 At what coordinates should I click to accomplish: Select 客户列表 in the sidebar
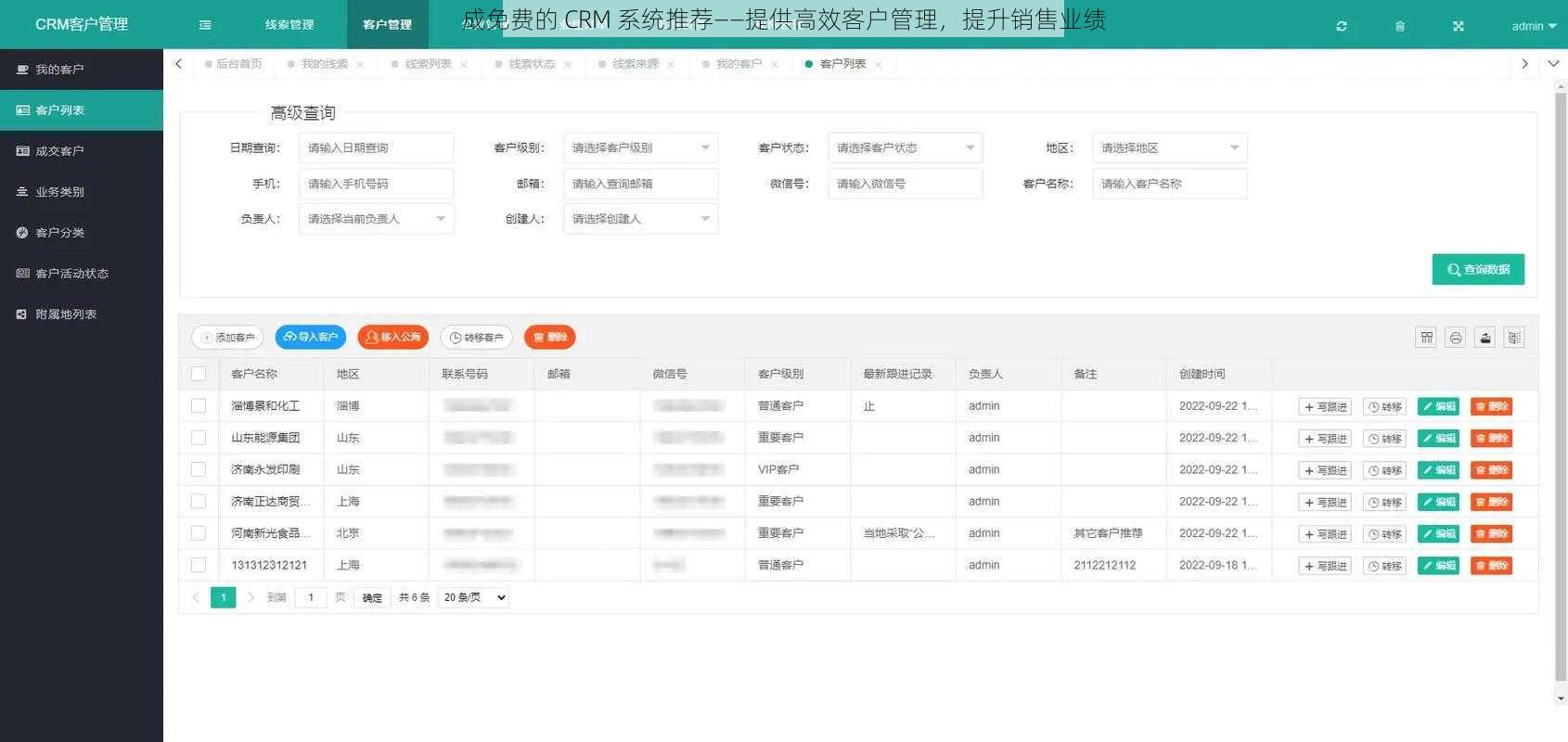[x=82, y=110]
